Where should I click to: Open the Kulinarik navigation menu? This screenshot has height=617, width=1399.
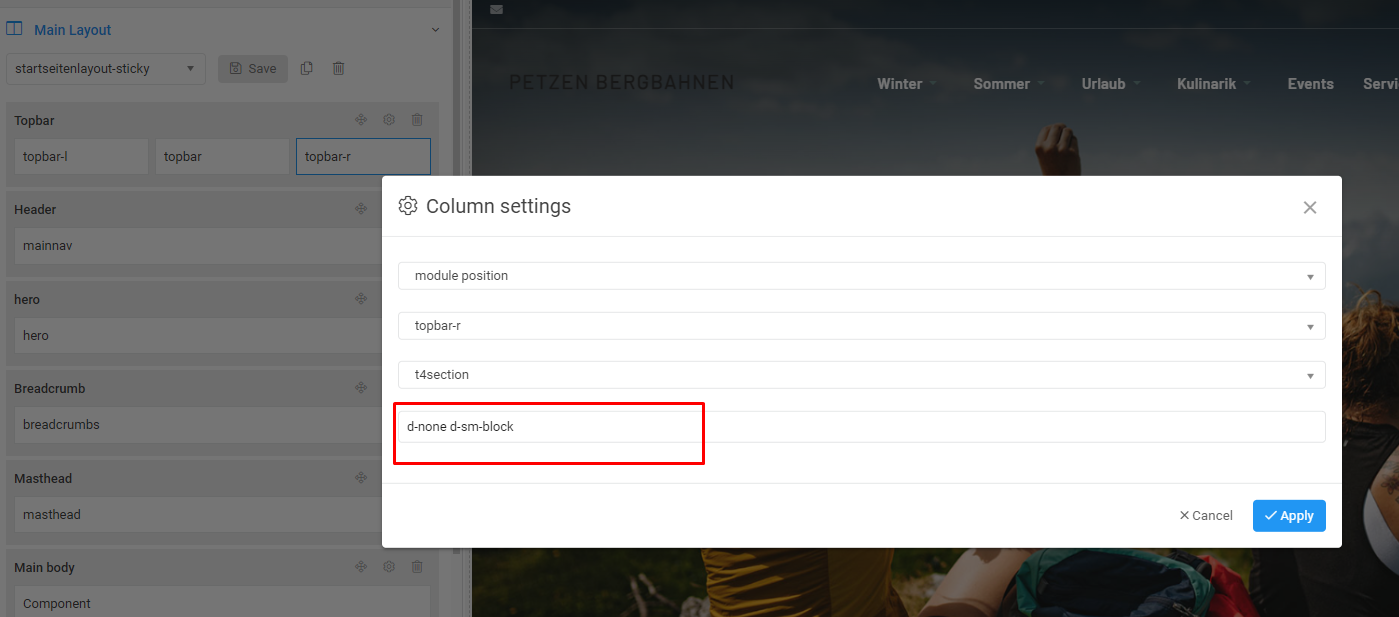click(x=1213, y=84)
